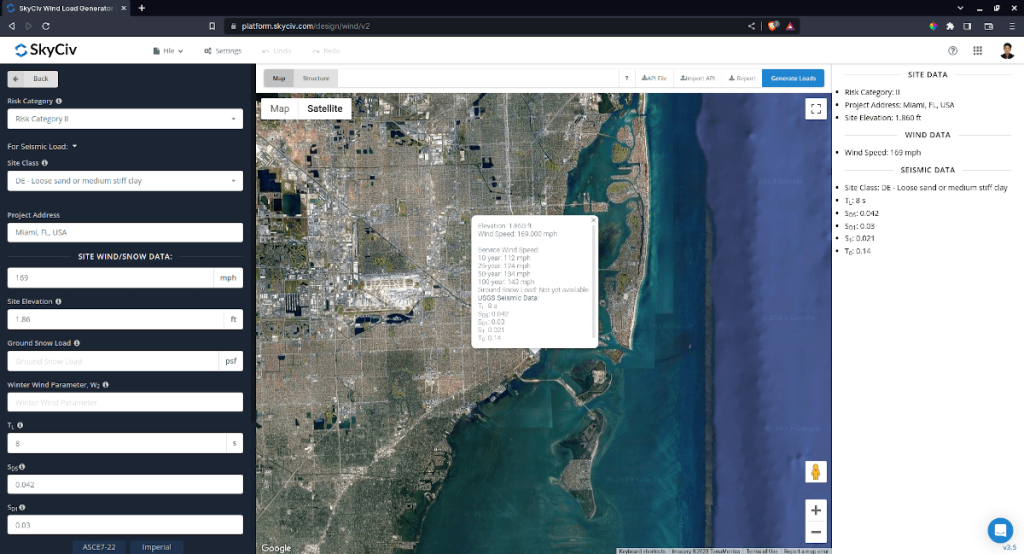This screenshot has height=554, width=1024.
Task: Open the chat support bubble
Action: tap(999, 530)
